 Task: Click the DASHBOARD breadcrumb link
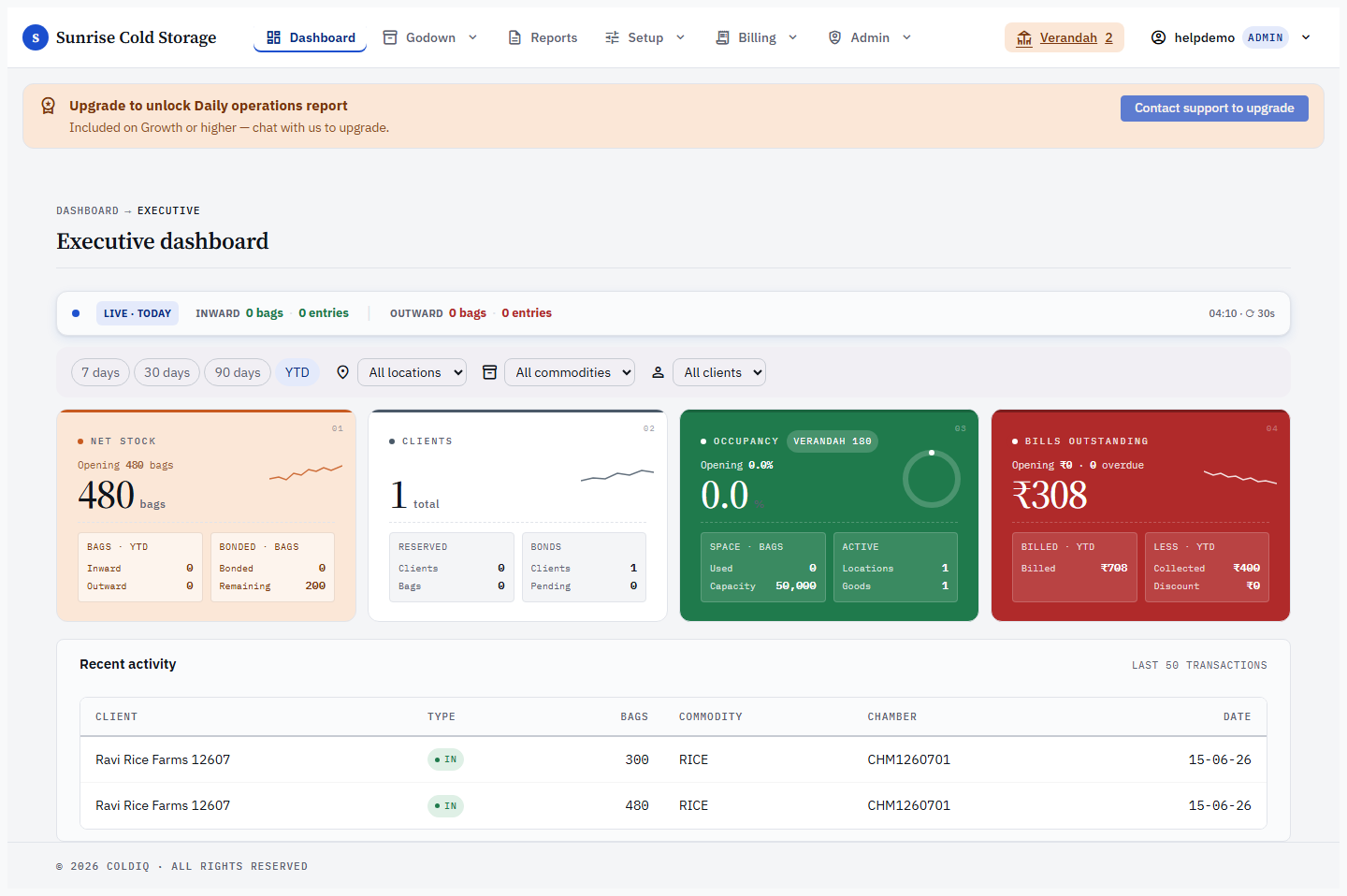click(x=87, y=210)
